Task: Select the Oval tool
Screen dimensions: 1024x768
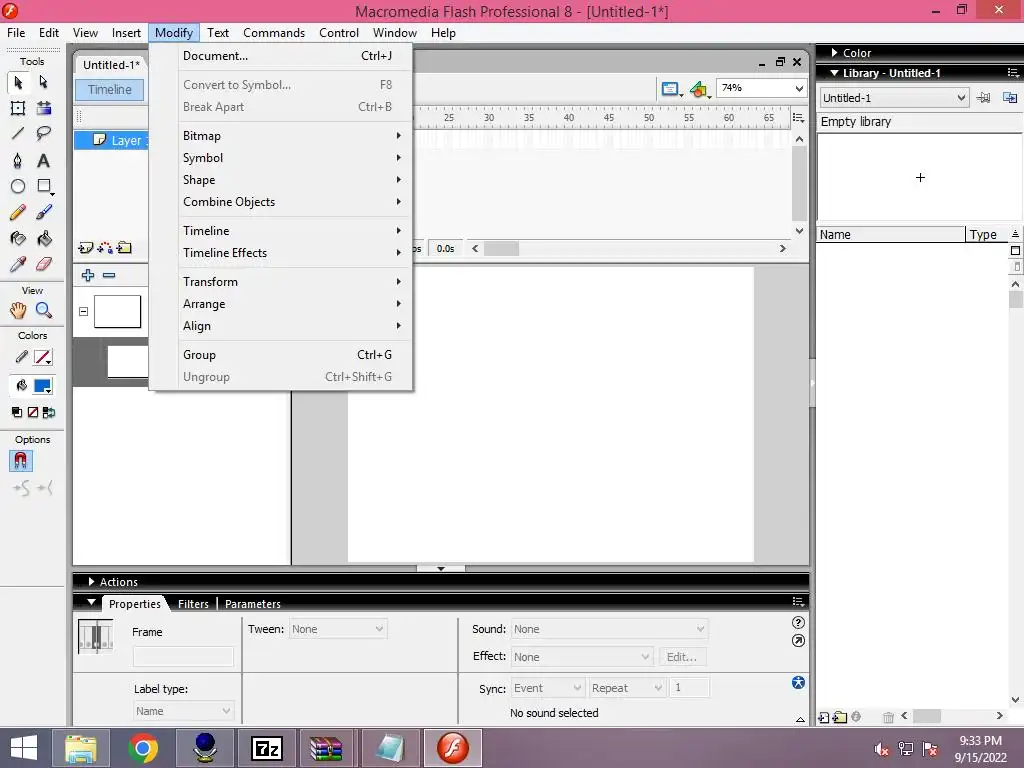Action: tap(18, 187)
